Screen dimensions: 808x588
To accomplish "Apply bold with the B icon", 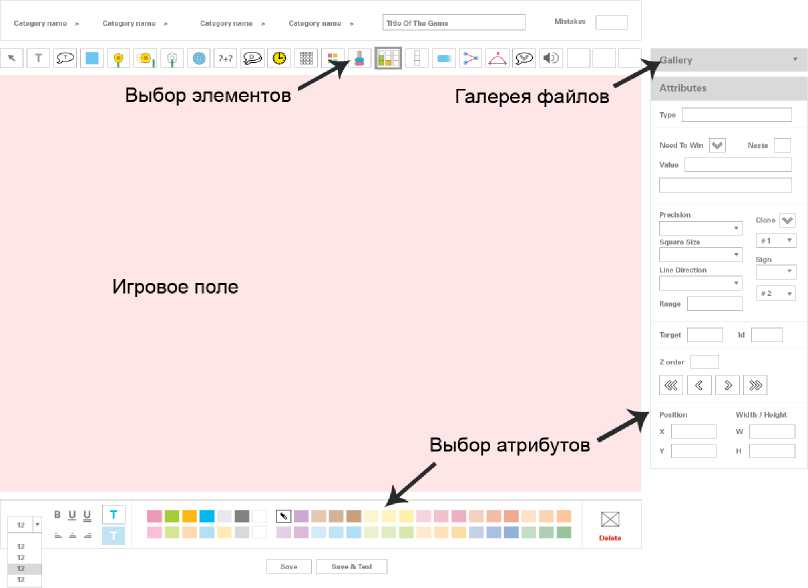I will [x=57, y=514].
